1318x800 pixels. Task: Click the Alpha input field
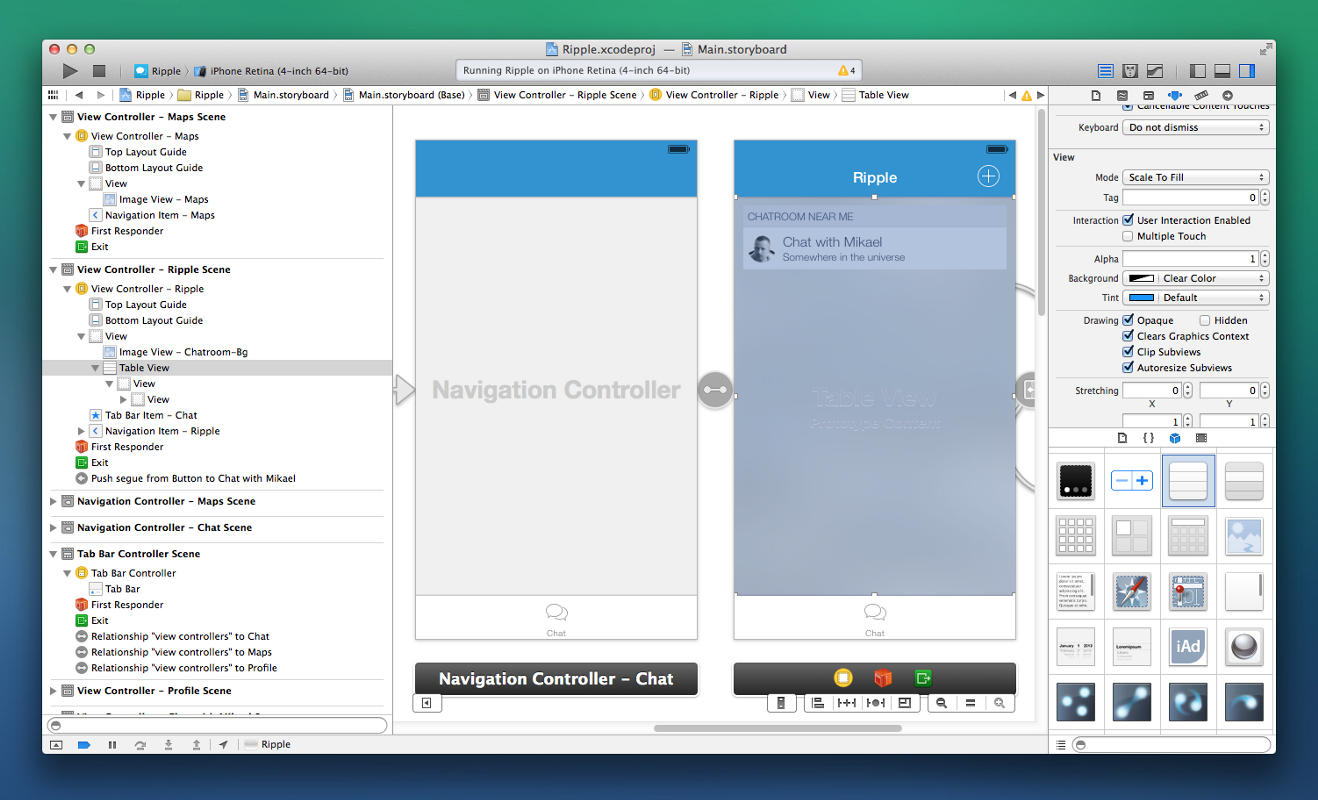(1189, 259)
